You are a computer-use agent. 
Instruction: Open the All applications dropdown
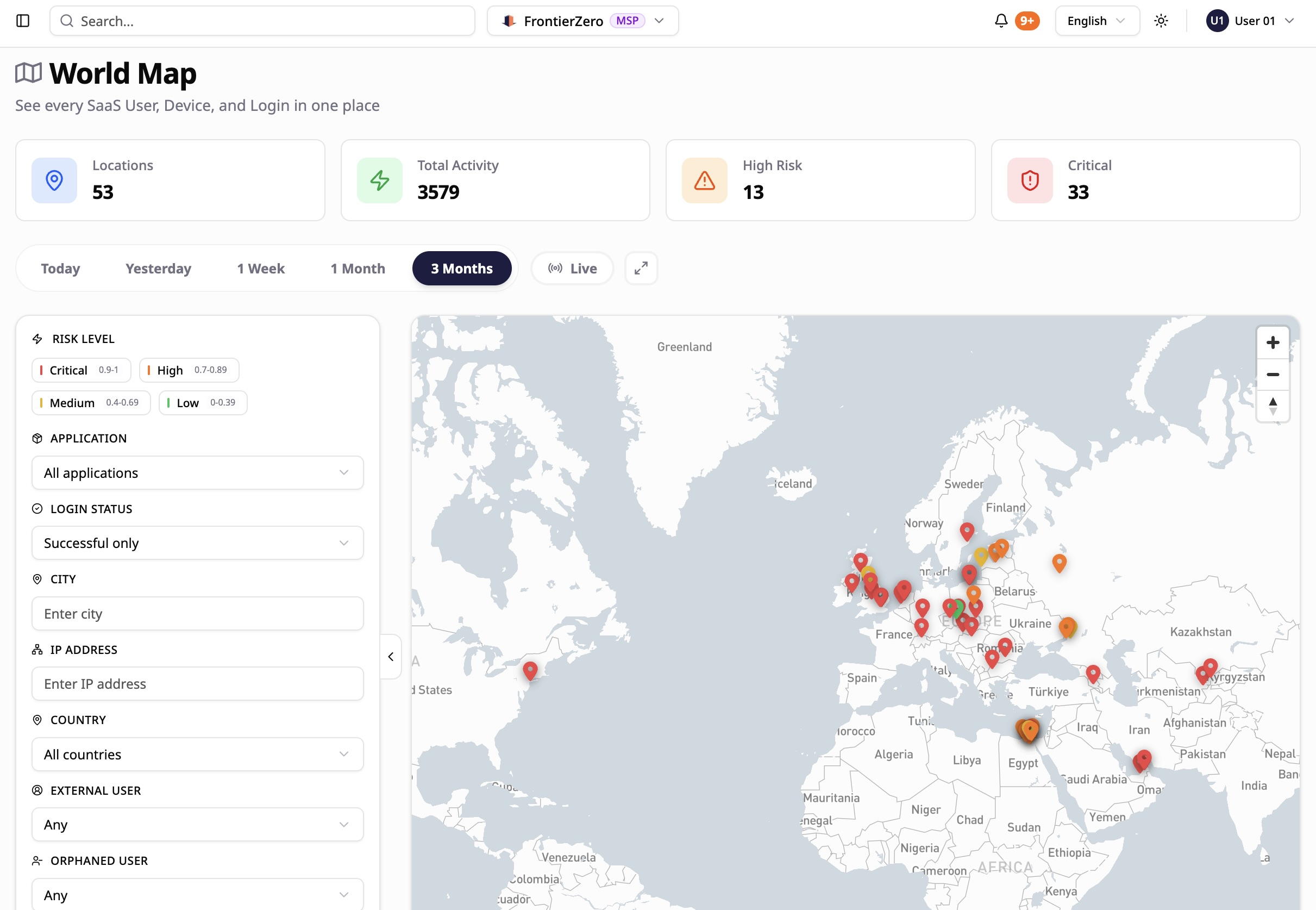tap(197, 473)
